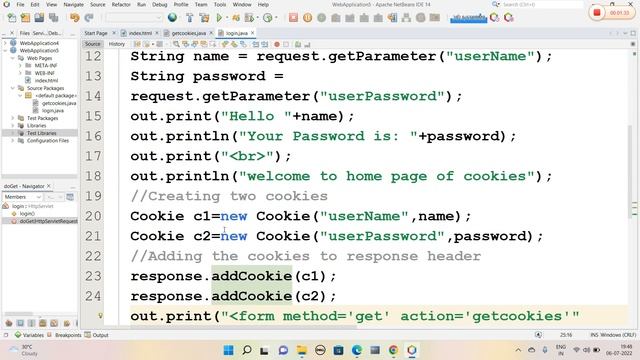Open Google Chrome from the taskbar
Viewport: 640px width, 360px height.
click(x=393, y=350)
